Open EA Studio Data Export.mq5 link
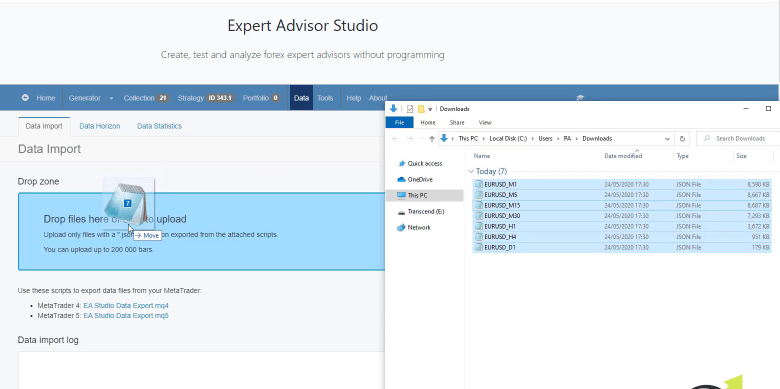This screenshot has height=389, width=780. point(126,315)
